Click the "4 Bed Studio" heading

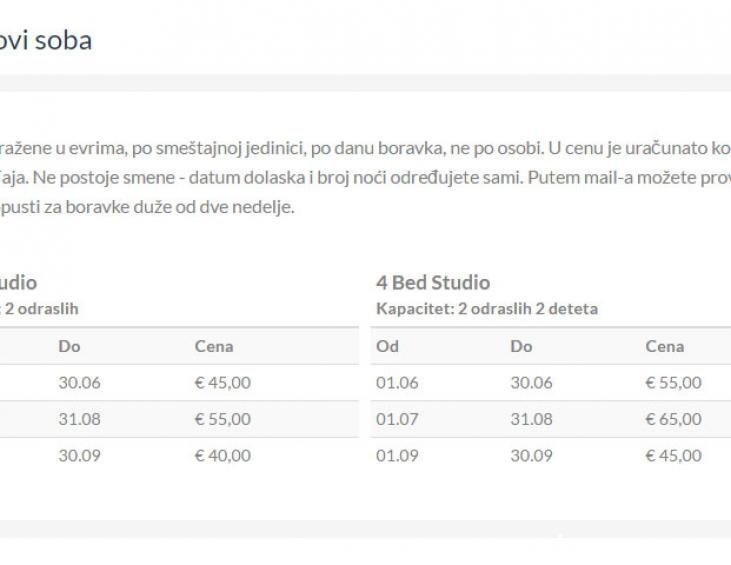[433, 282]
